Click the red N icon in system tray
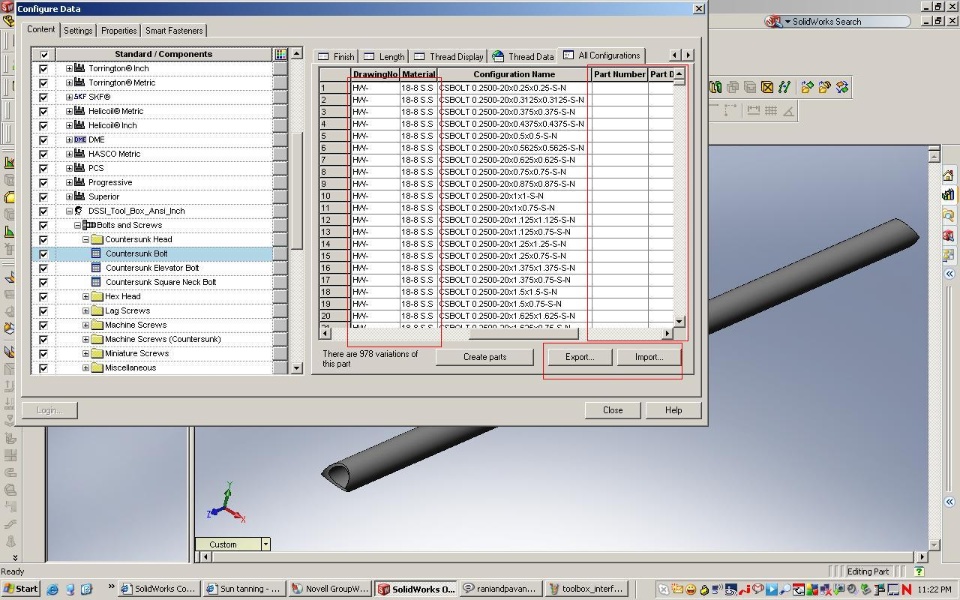The image size is (960, 600). coord(907,589)
